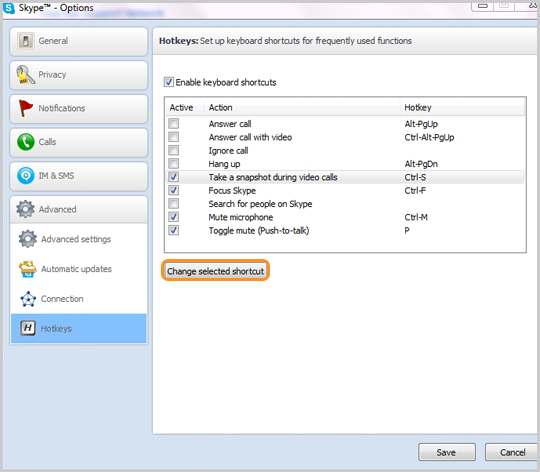Click the General light-switch icon
The height and width of the screenshot is (472, 540).
pos(25,41)
